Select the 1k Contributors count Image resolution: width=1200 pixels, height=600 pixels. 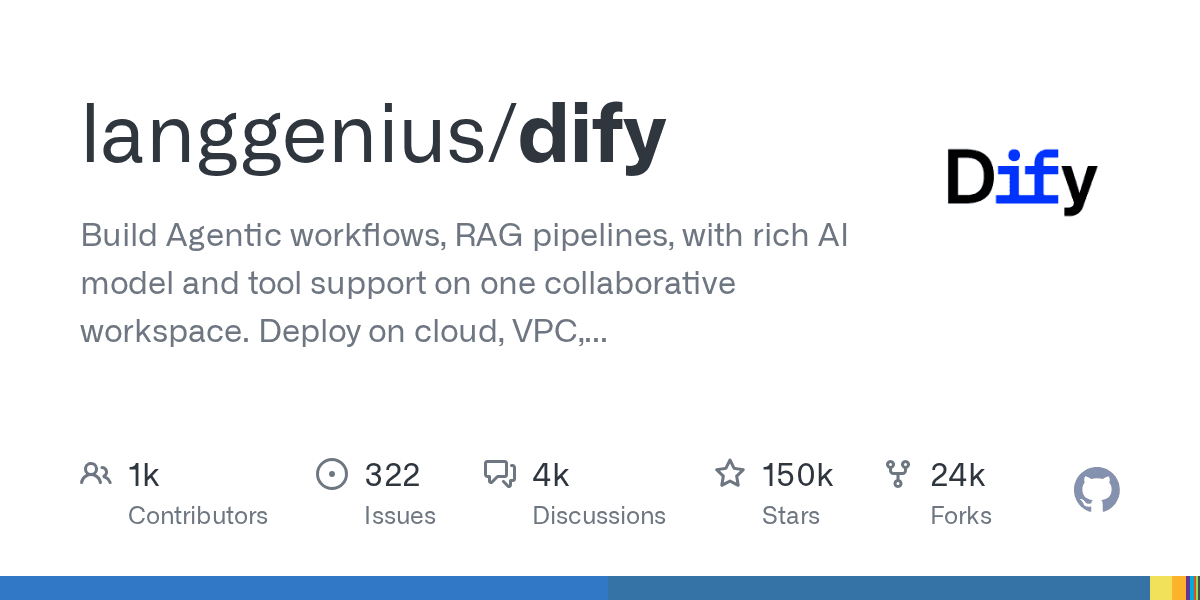(x=144, y=475)
